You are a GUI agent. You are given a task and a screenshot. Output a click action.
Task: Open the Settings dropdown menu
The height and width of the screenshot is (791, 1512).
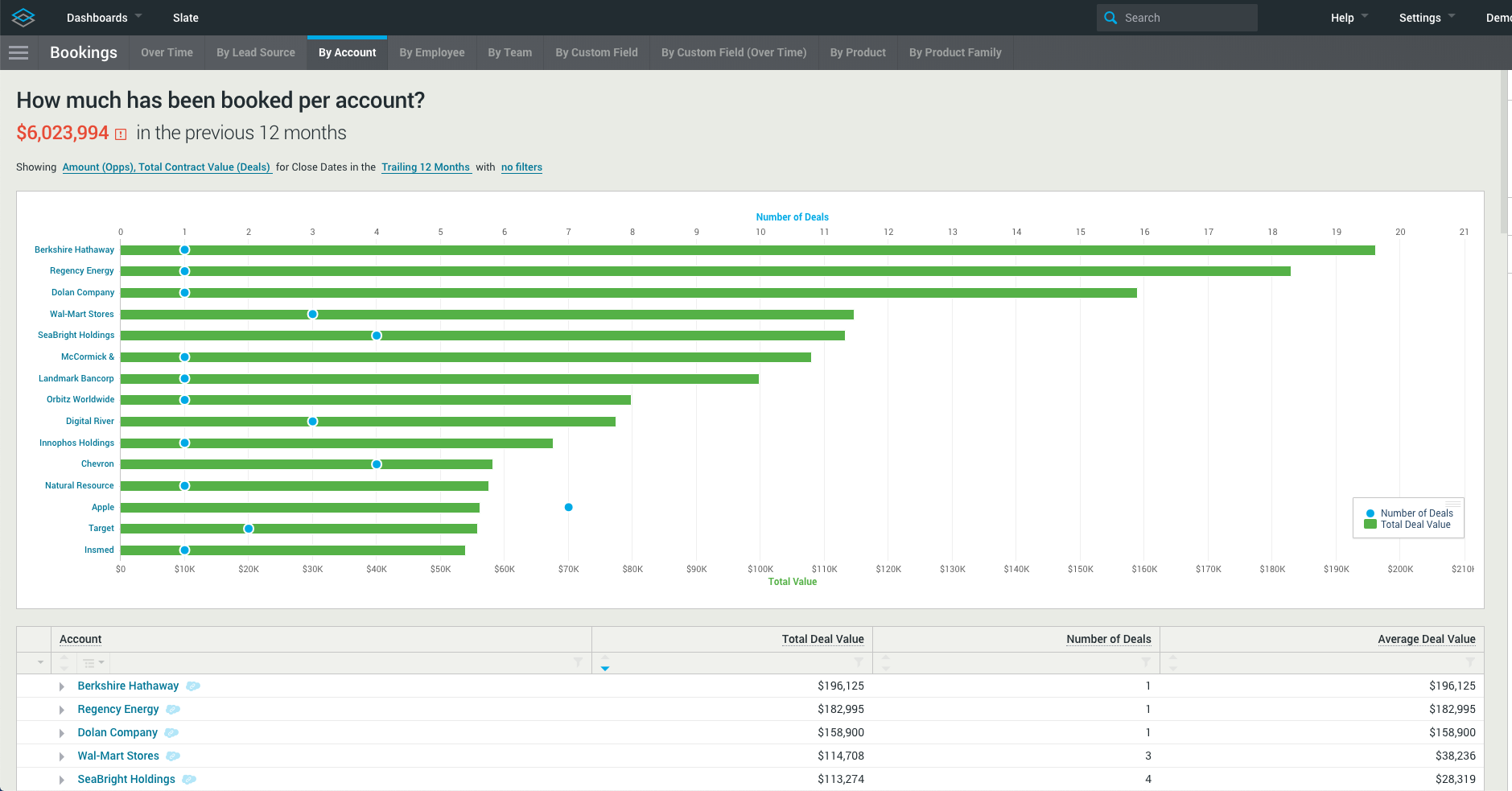[1427, 18]
